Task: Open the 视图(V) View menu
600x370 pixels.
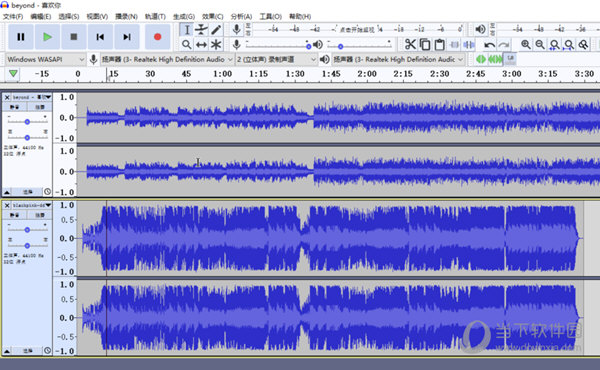Action: (x=97, y=16)
